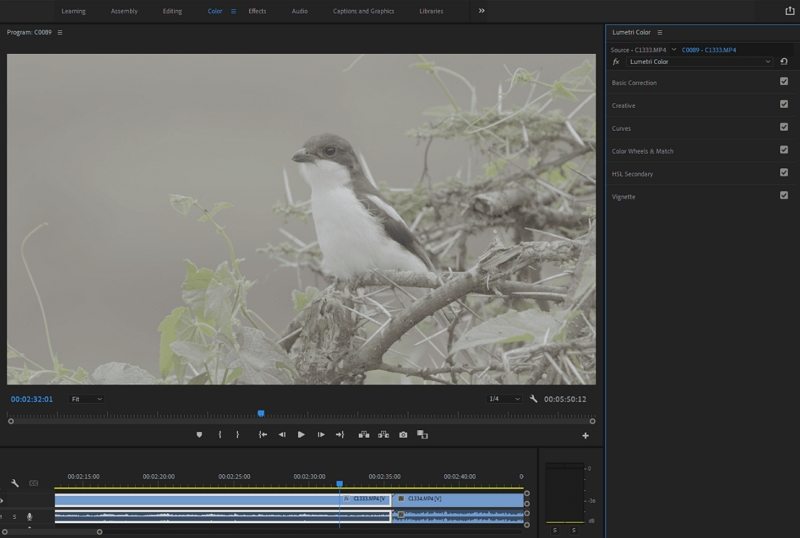Select the C1333.MP4 video clip

coord(223,499)
